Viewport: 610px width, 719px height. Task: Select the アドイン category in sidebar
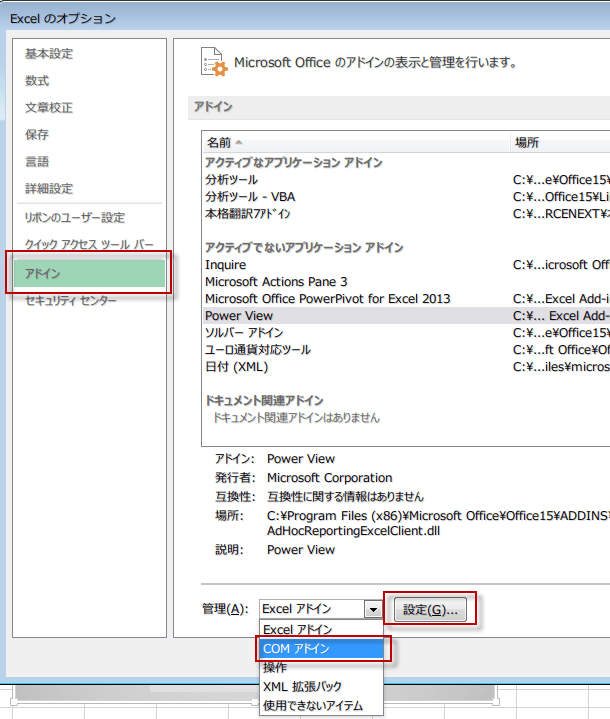click(89, 273)
